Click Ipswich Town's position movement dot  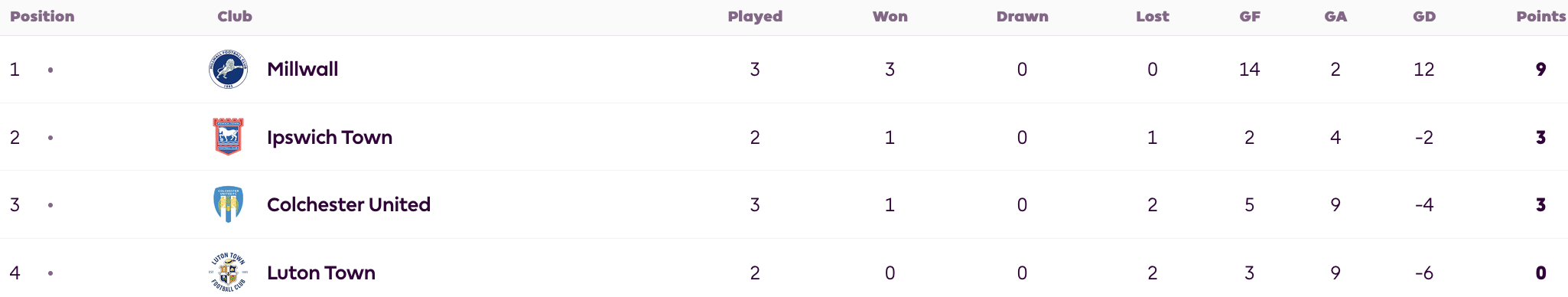[x=50, y=138]
